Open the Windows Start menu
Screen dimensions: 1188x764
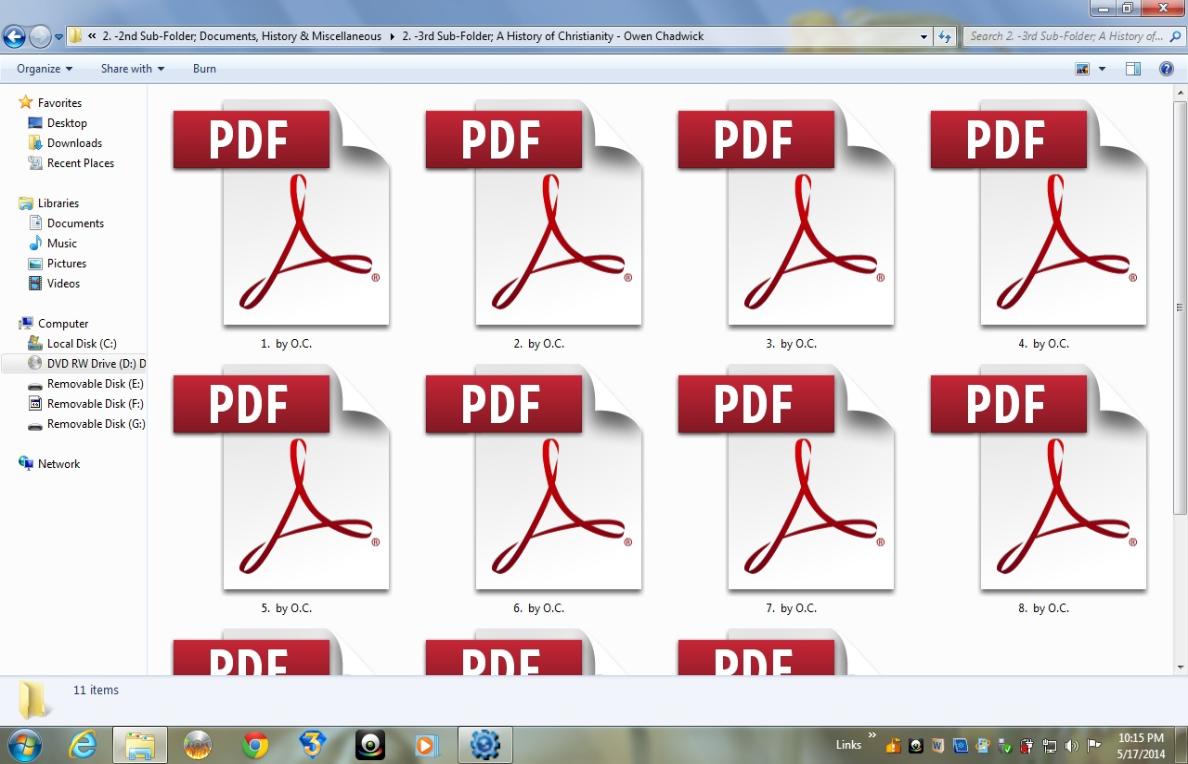pos(24,745)
